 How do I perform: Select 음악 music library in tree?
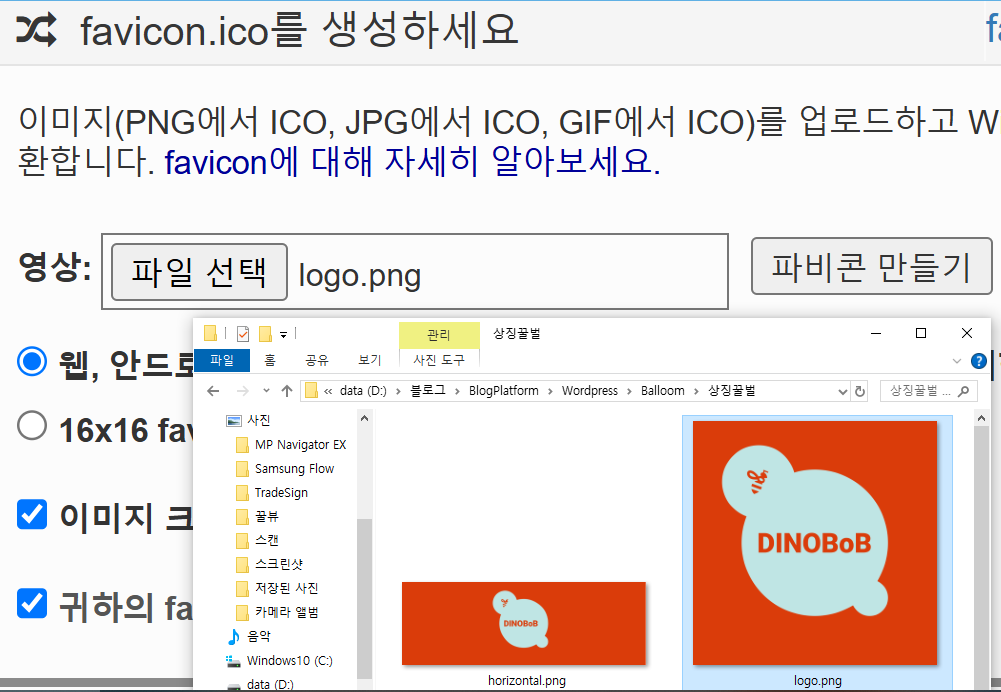(x=259, y=636)
